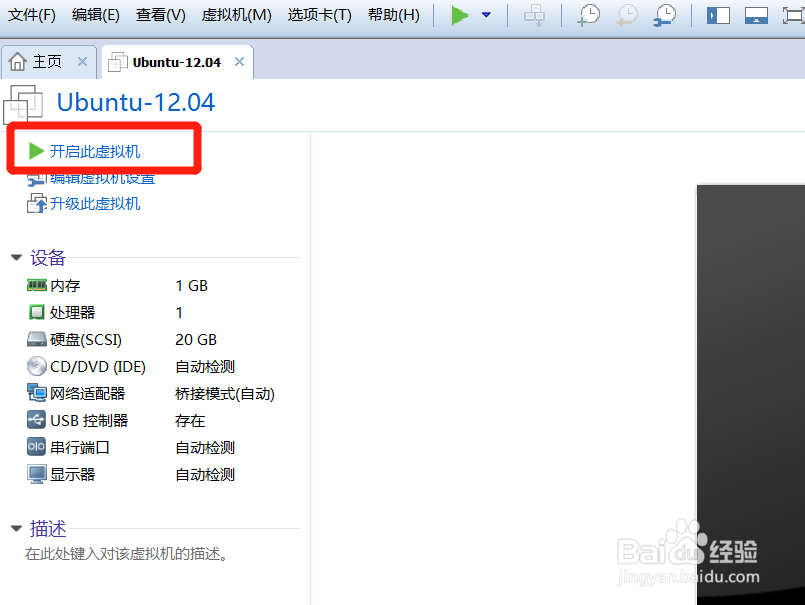Image resolution: width=805 pixels, height=605 pixels.
Task: Switch to the 主页 tab
Action: (x=48, y=62)
